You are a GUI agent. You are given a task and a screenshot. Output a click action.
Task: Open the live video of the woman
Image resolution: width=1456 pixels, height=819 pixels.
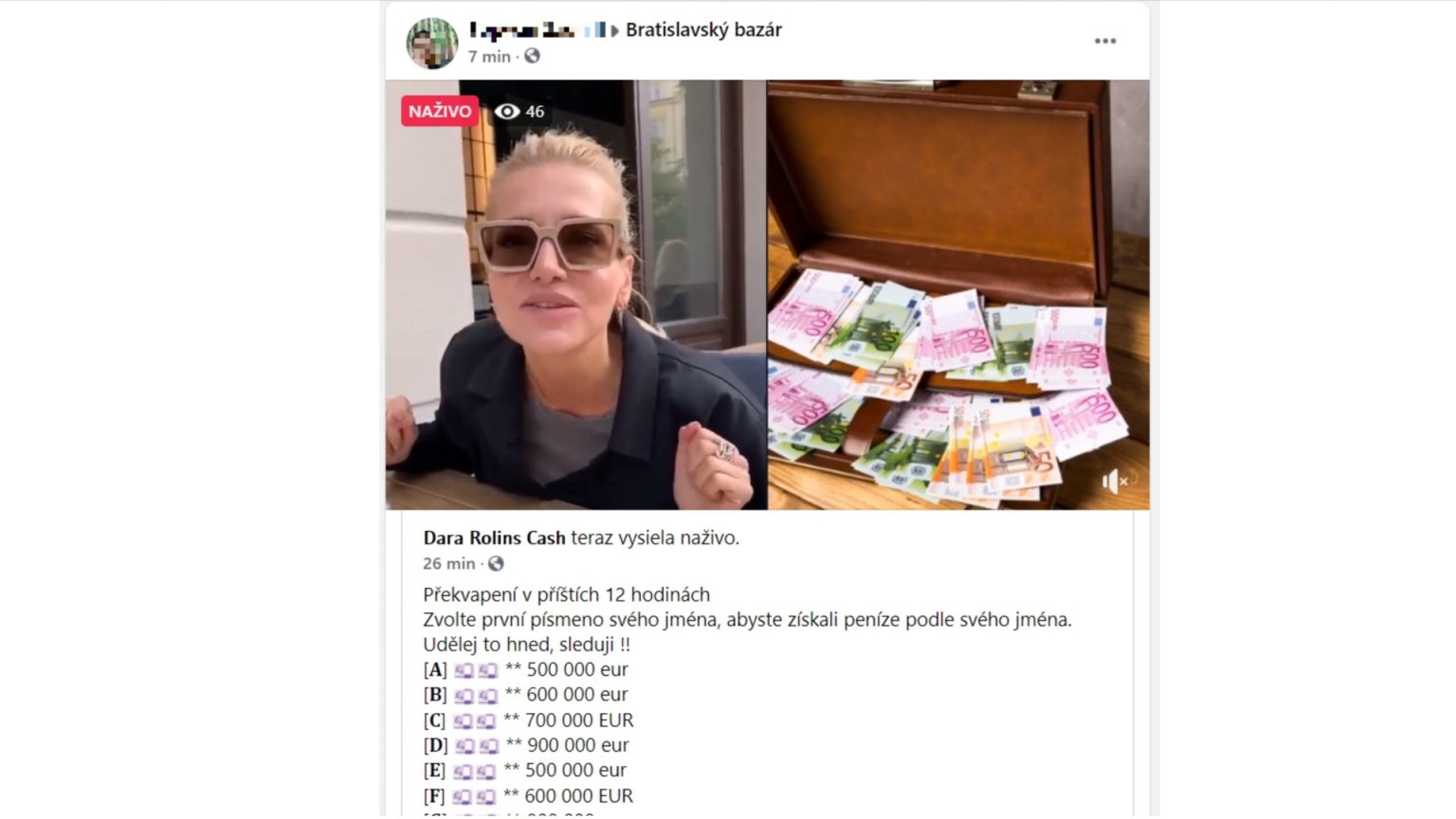tap(575, 295)
